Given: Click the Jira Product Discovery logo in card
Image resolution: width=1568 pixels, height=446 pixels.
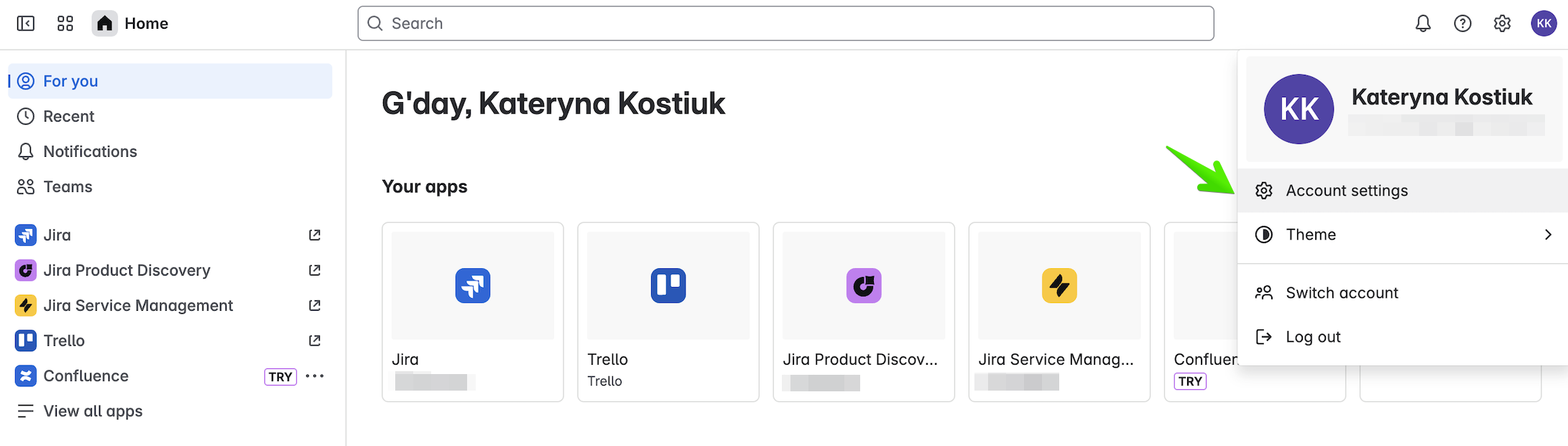Looking at the screenshot, I should pyautogui.click(x=864, y=286).
